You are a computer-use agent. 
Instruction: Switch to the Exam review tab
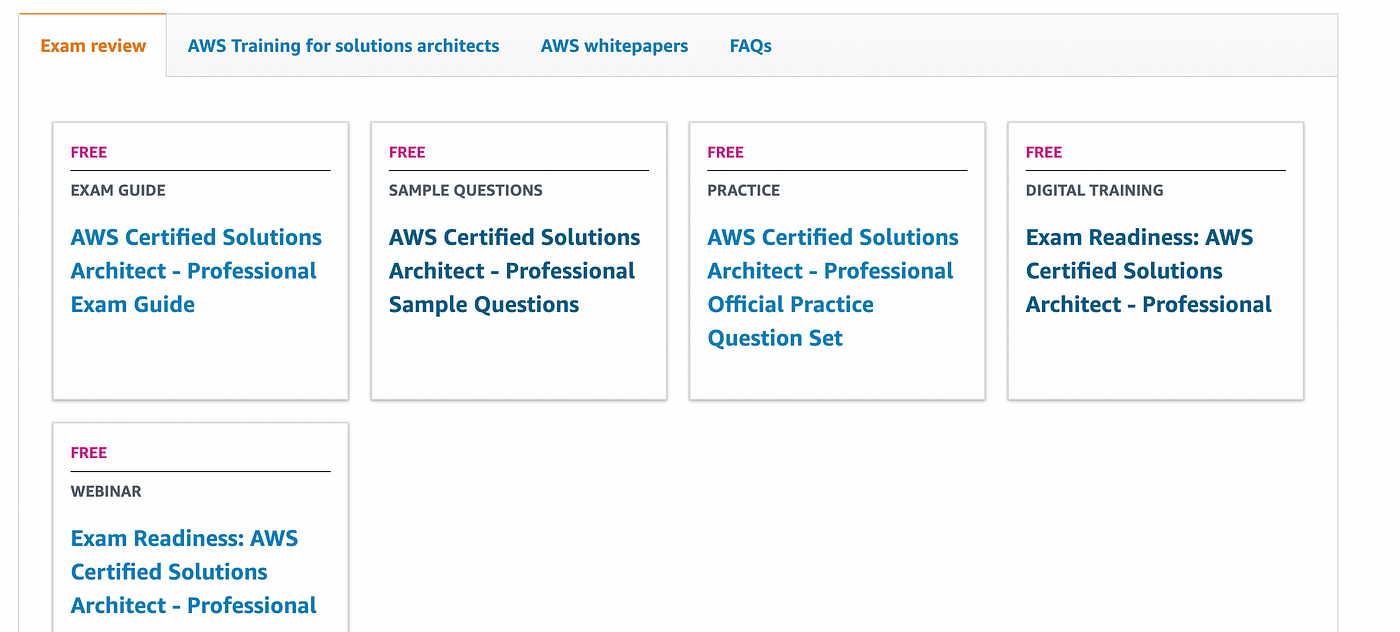[93, 46]
